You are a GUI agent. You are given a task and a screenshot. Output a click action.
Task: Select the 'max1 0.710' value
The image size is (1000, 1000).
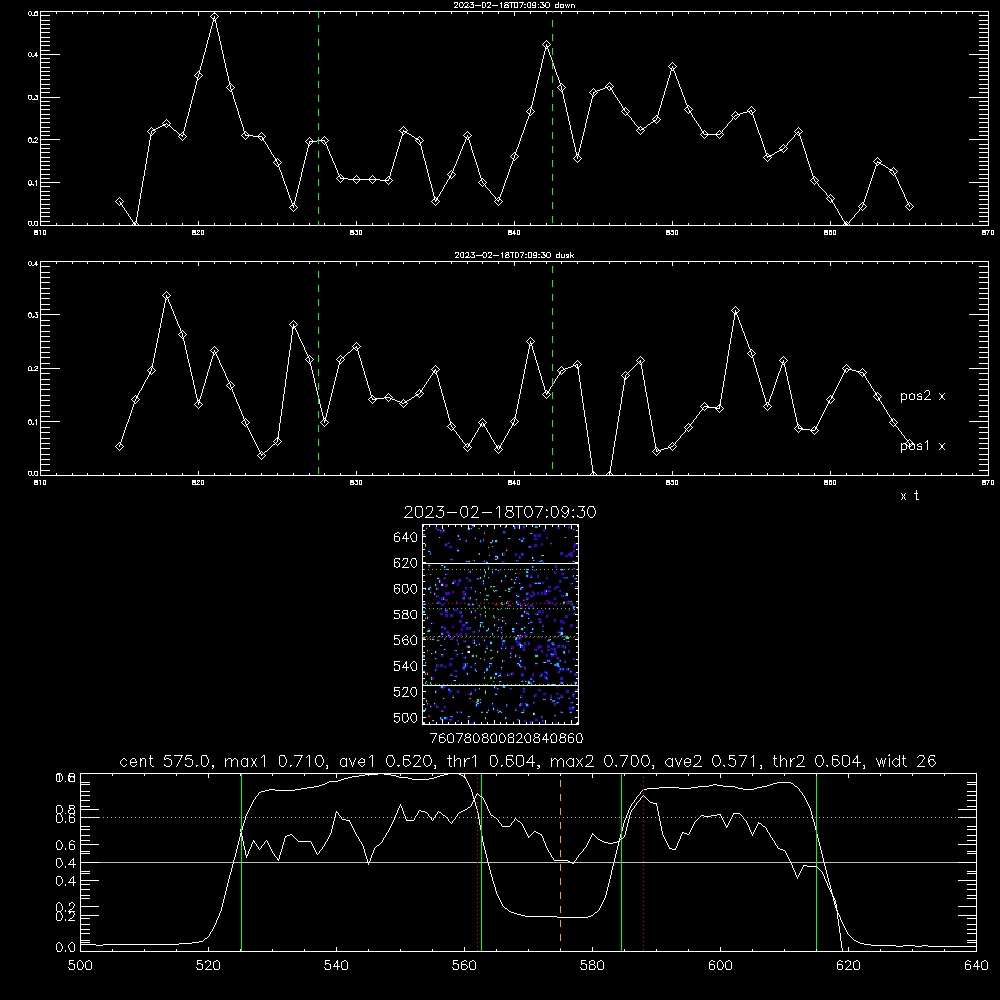click(x=279, y=761)
